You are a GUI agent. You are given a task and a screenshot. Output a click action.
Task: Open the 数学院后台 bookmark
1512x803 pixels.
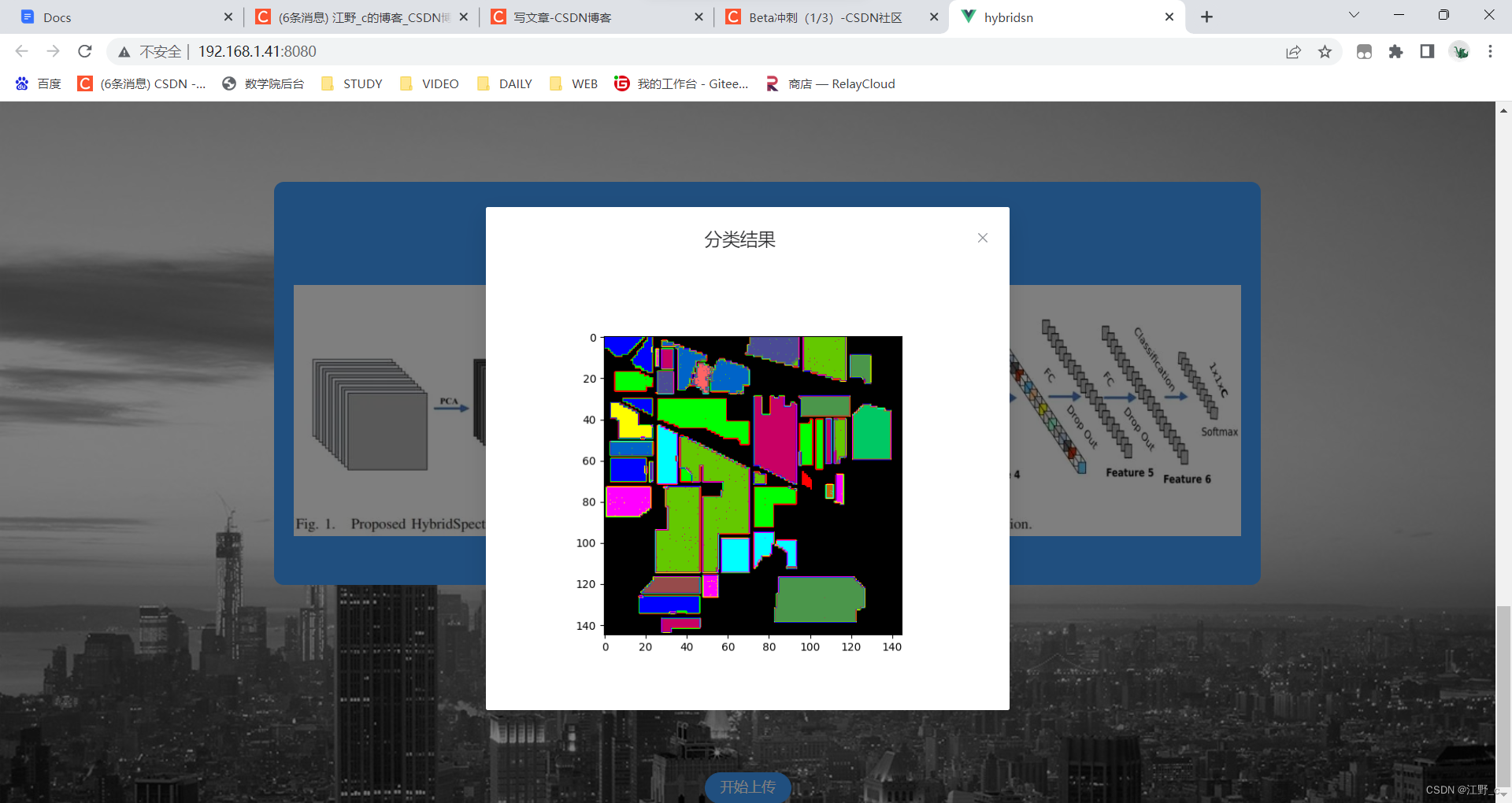263,83
